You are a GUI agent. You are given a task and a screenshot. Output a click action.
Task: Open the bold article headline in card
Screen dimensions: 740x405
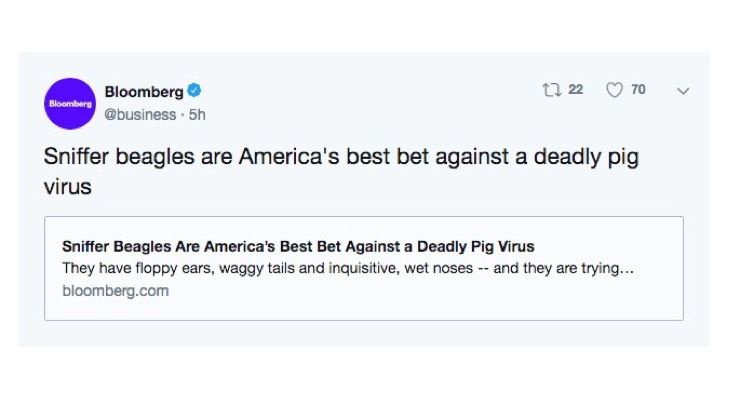click(x=298, y=246)
